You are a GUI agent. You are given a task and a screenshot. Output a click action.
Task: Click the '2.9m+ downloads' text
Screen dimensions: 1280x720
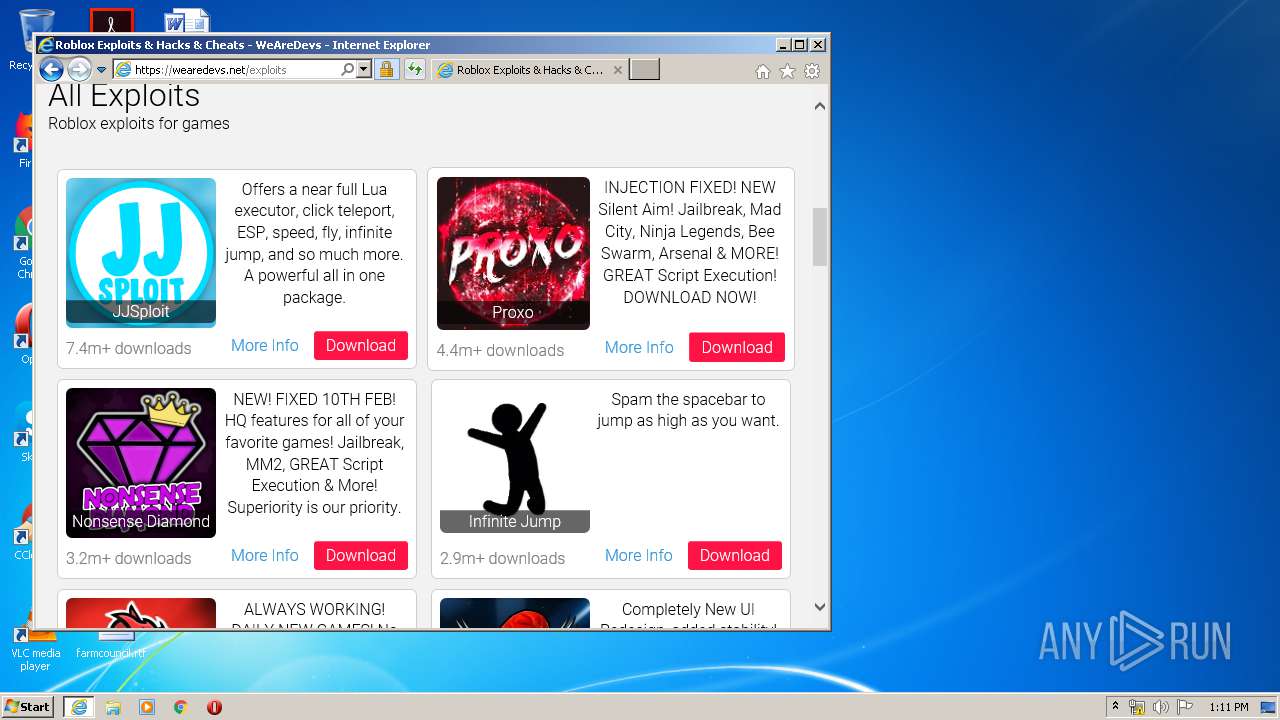(503, 558)
